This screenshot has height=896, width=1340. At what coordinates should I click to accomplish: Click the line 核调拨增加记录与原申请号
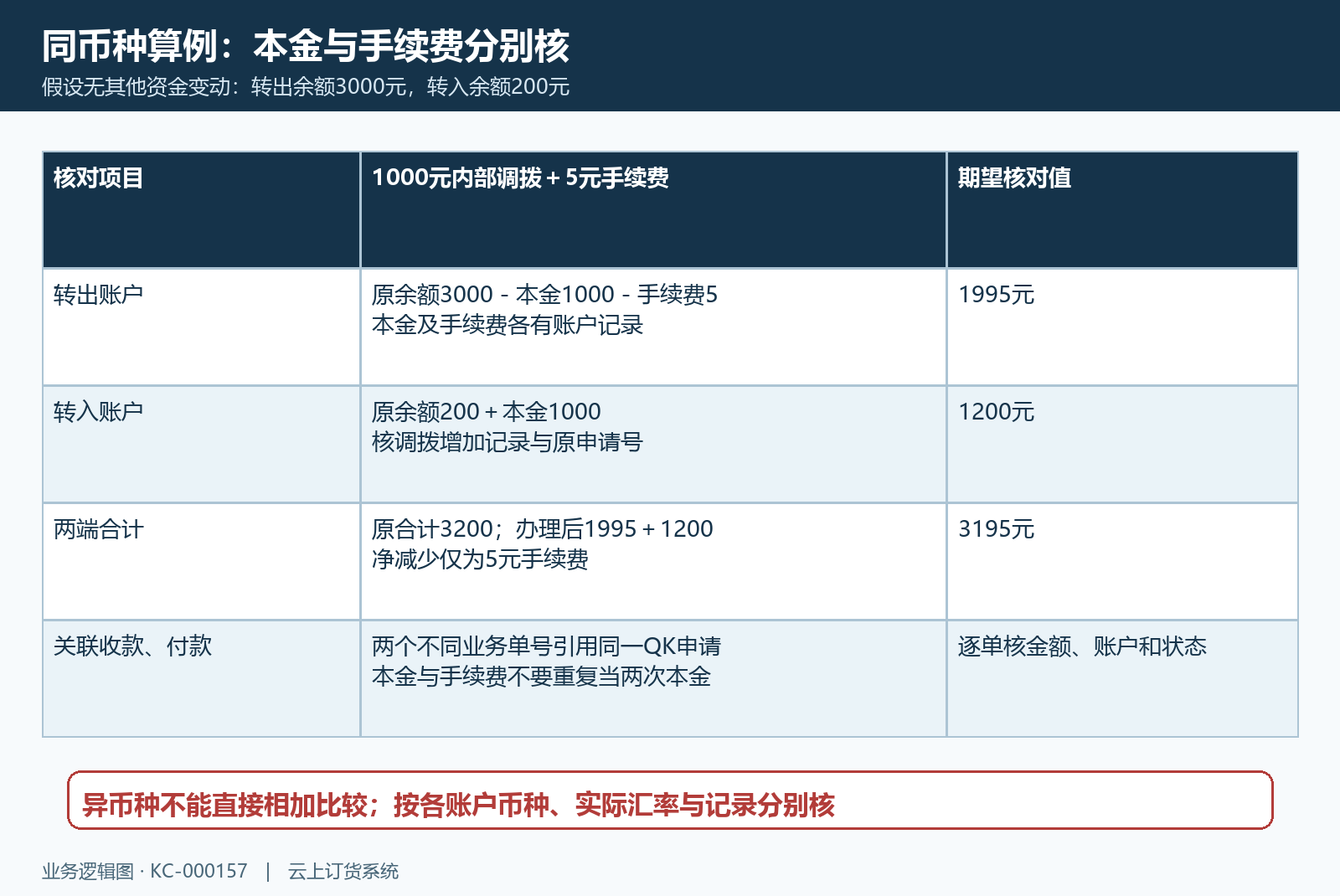coord(508,442)
